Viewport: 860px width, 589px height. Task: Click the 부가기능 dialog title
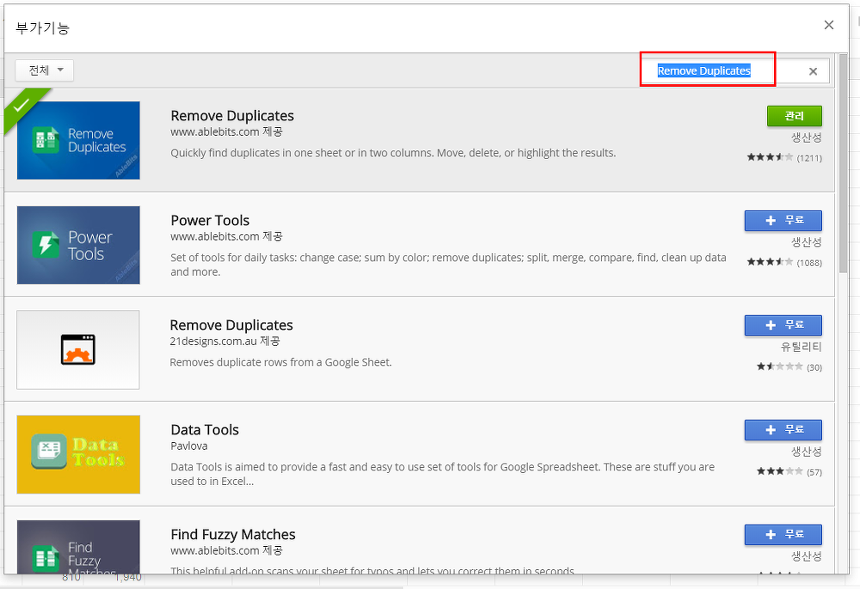[42, 28]
